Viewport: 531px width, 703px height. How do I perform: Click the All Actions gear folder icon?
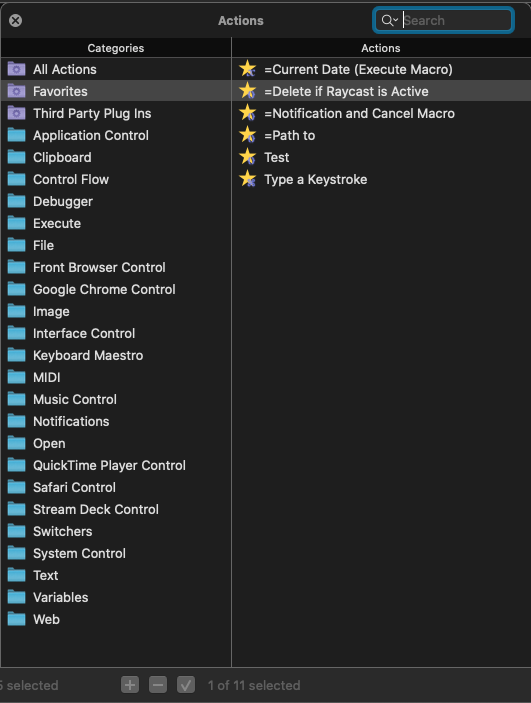click(17, 69)
